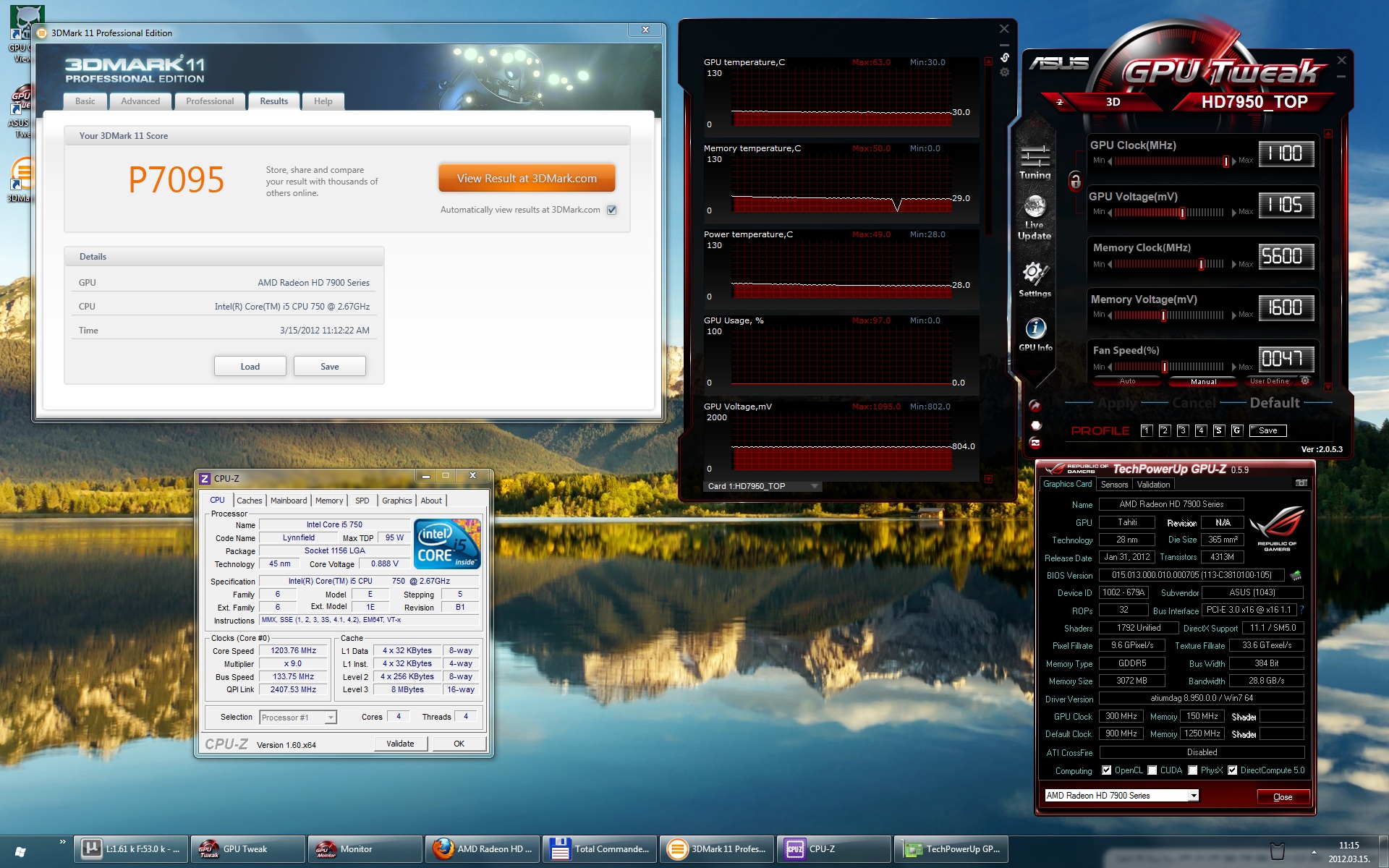Click Load button in 3DMark
This screenshot has height=868, width=1389.
coord(250,367)
